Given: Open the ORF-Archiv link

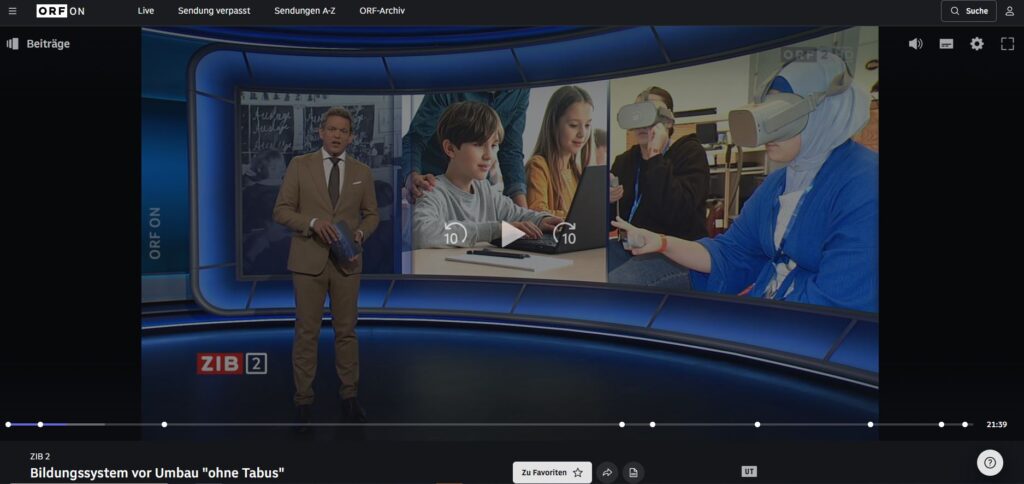Looking at the screenshot, I should pyautogui.click(x=382, y=11).
